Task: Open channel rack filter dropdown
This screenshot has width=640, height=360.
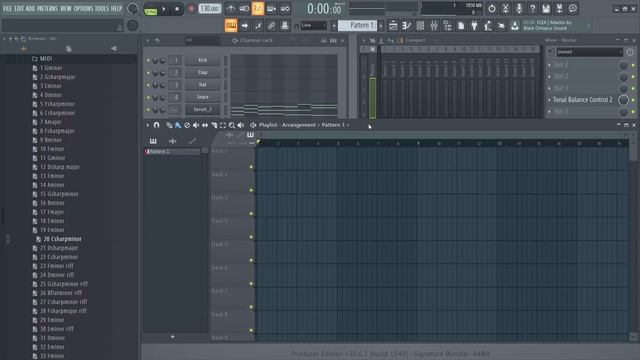Action: [202, 40]
